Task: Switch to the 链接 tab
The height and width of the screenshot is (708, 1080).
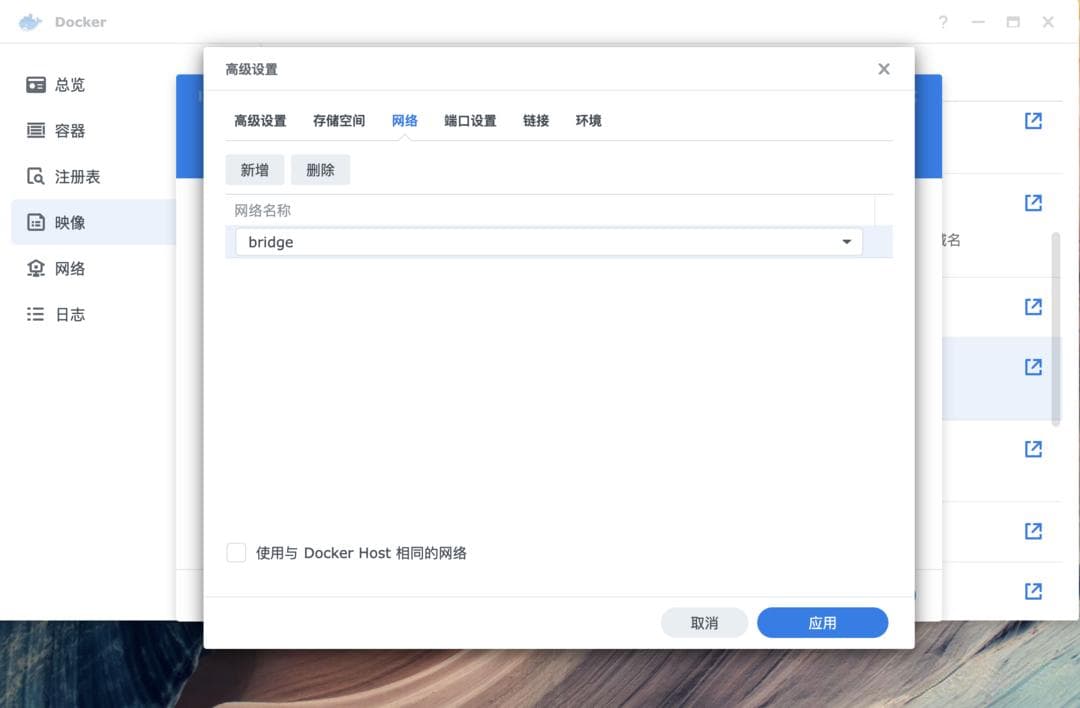Action: coord(536,121)
